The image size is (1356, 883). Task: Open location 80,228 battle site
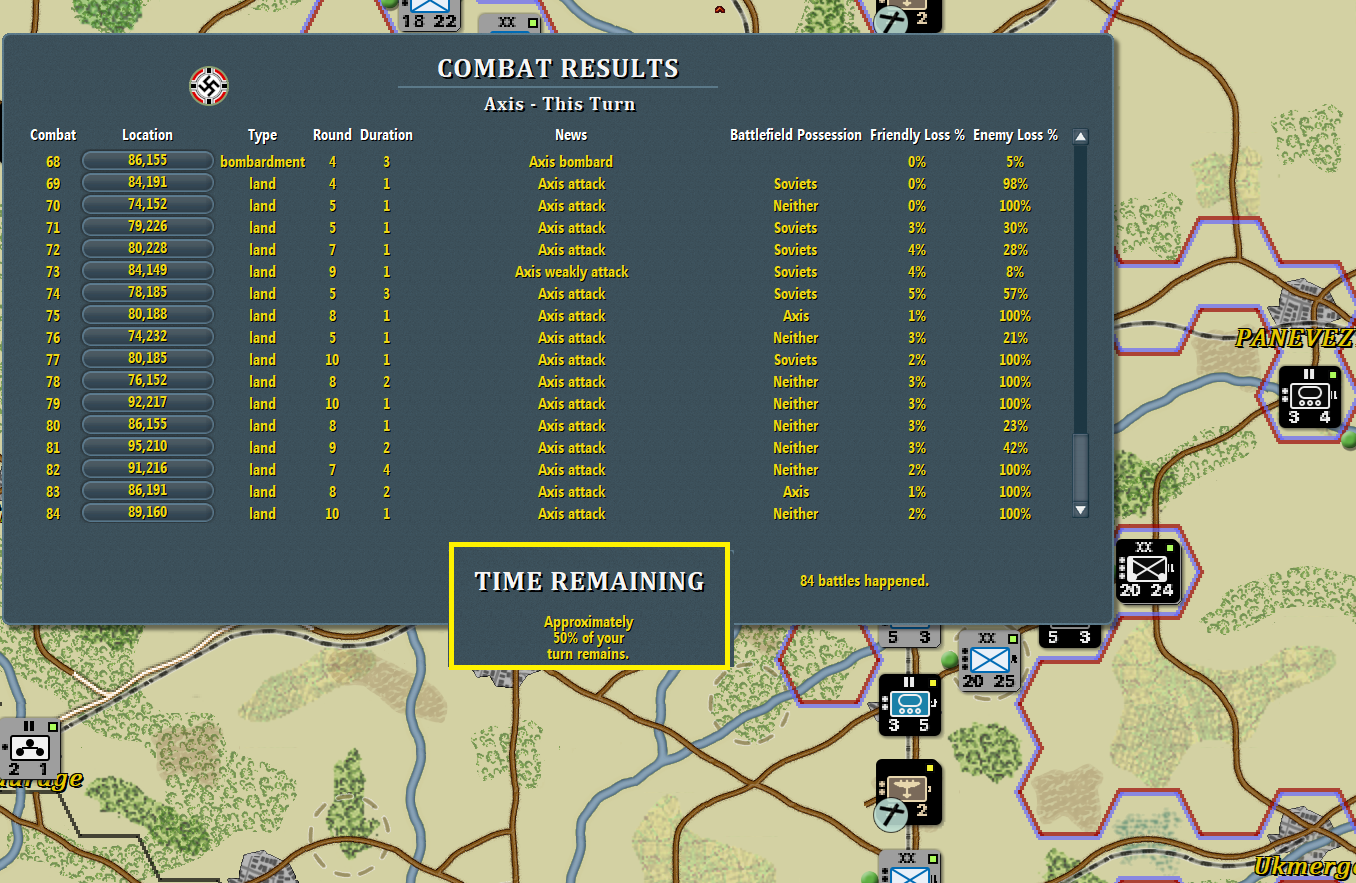pos(147,249)
